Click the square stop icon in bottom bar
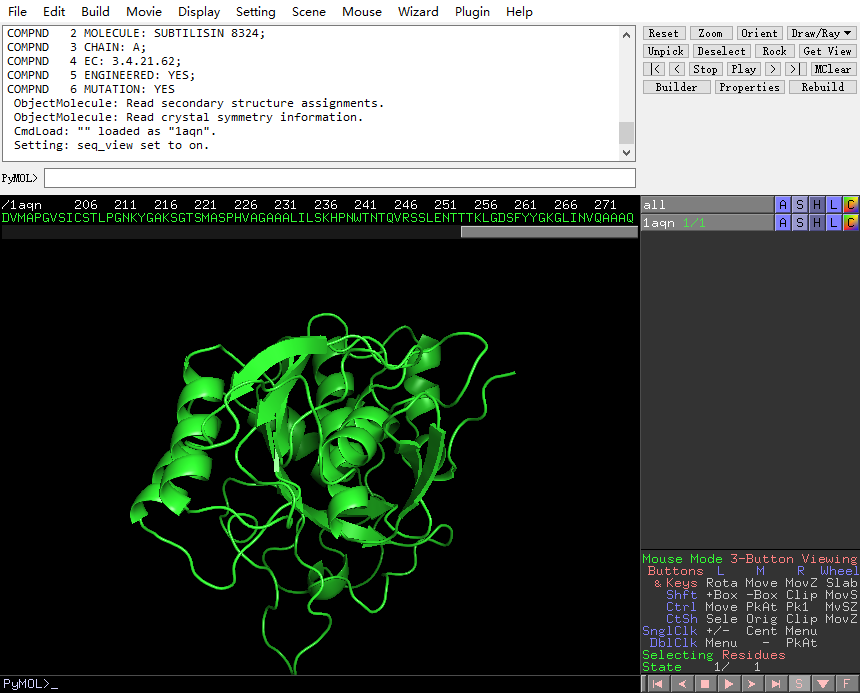Screen dimensions: 860x693 coord(704,684)
